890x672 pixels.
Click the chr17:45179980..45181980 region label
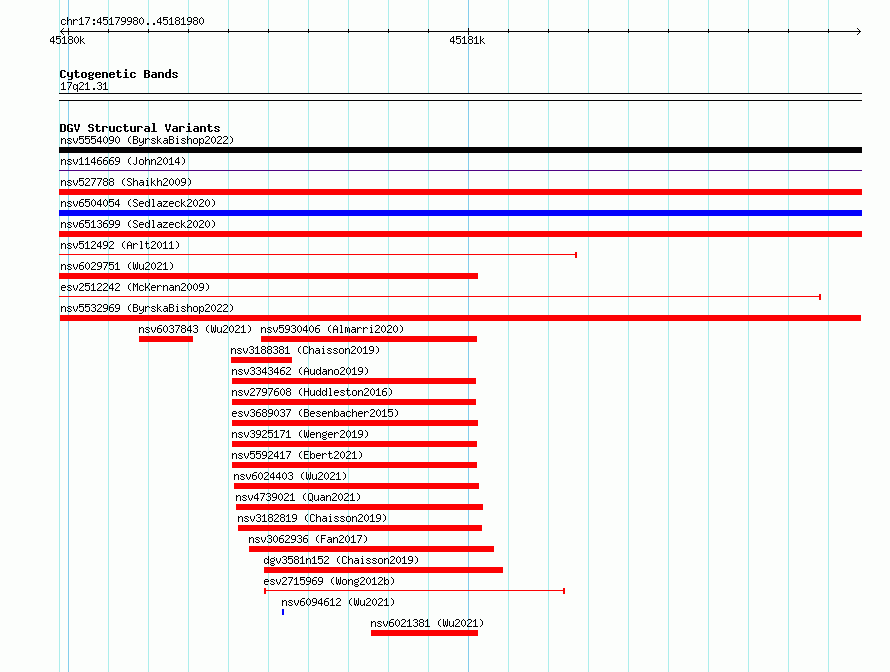(x=132, y=21)
